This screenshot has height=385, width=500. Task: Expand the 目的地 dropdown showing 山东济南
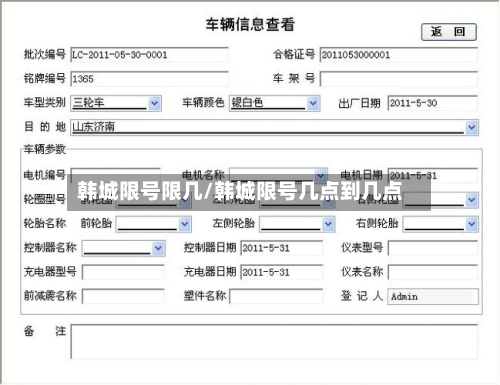click(x=275, y=127)
